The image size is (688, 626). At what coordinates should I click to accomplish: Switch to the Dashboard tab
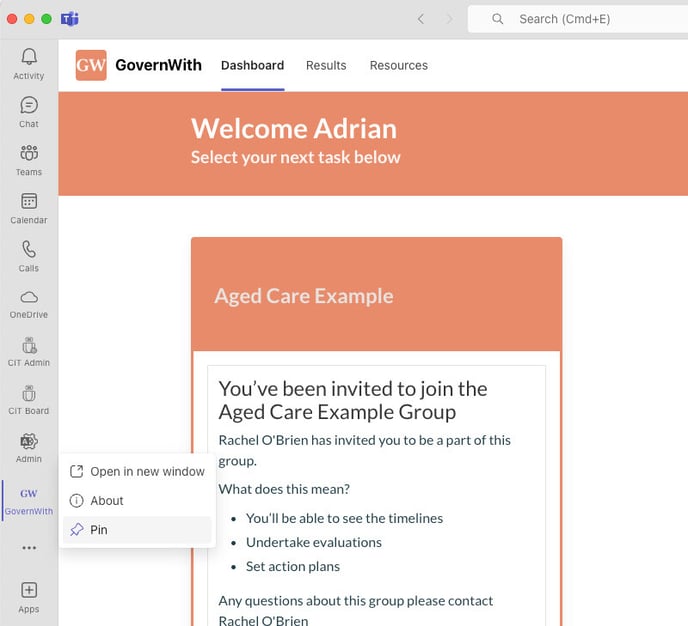click(x=252, y=65)
